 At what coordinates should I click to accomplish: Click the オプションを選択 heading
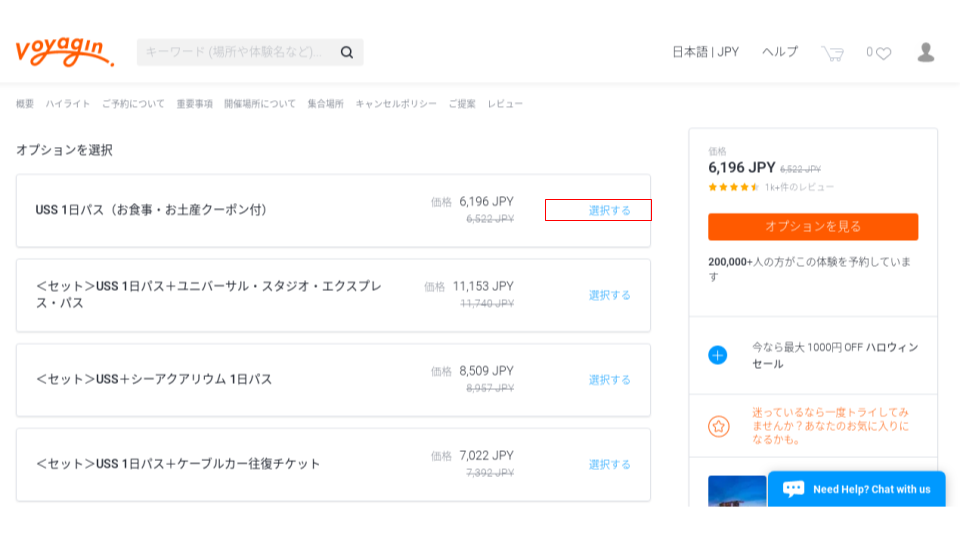pyautogui.click(x=64, y=150)
